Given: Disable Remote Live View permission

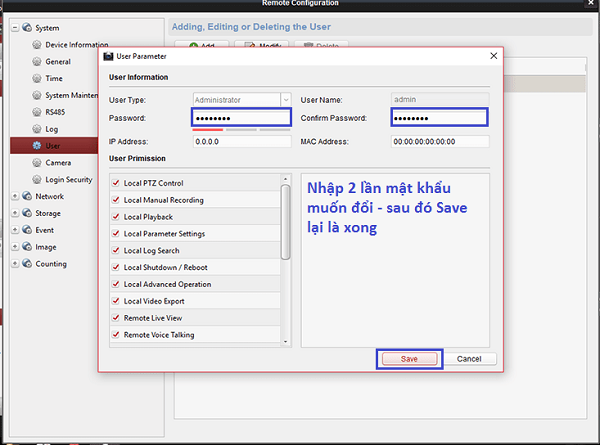Looking at the screenshot, I should 116,317.
